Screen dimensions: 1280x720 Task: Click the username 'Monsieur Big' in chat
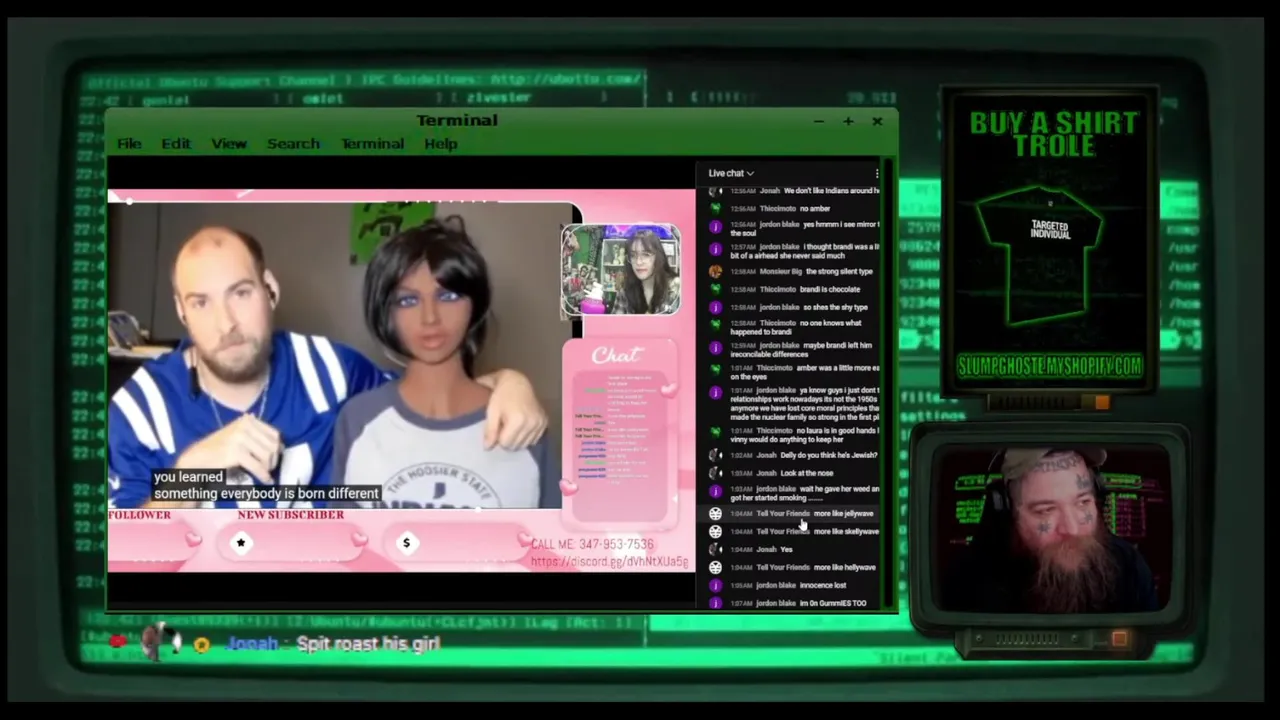[x=783, y=271]
